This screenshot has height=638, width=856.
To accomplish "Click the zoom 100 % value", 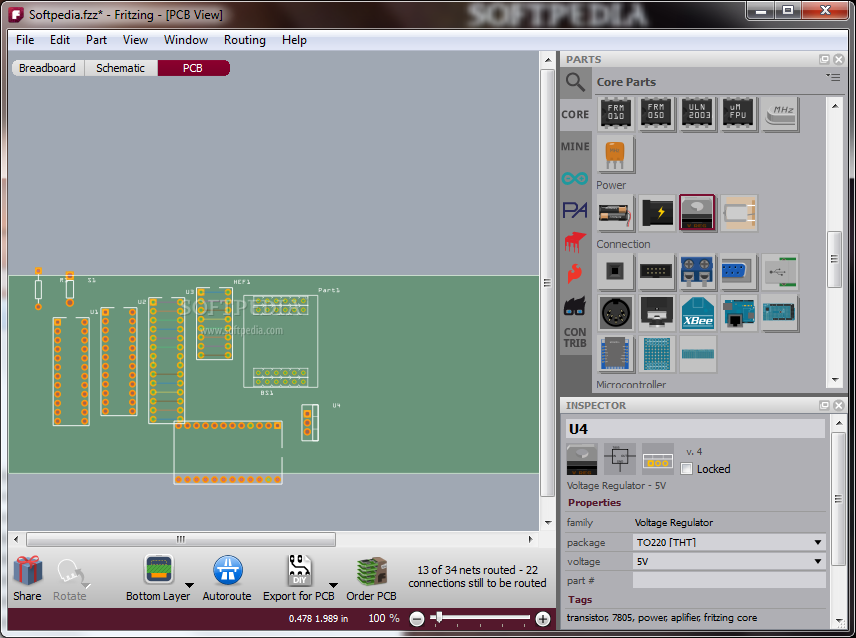I will click(384, 618).
